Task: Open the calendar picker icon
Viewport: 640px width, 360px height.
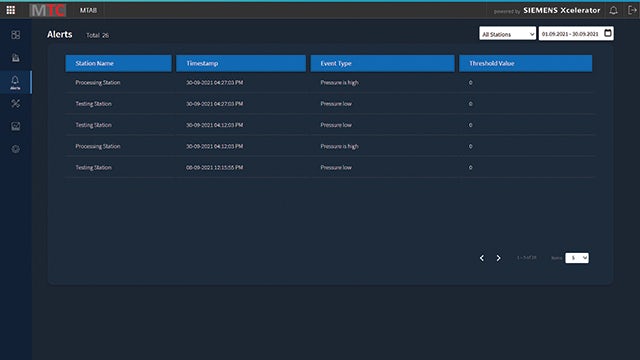Action: pyautogui.click(x=608, y=33)
